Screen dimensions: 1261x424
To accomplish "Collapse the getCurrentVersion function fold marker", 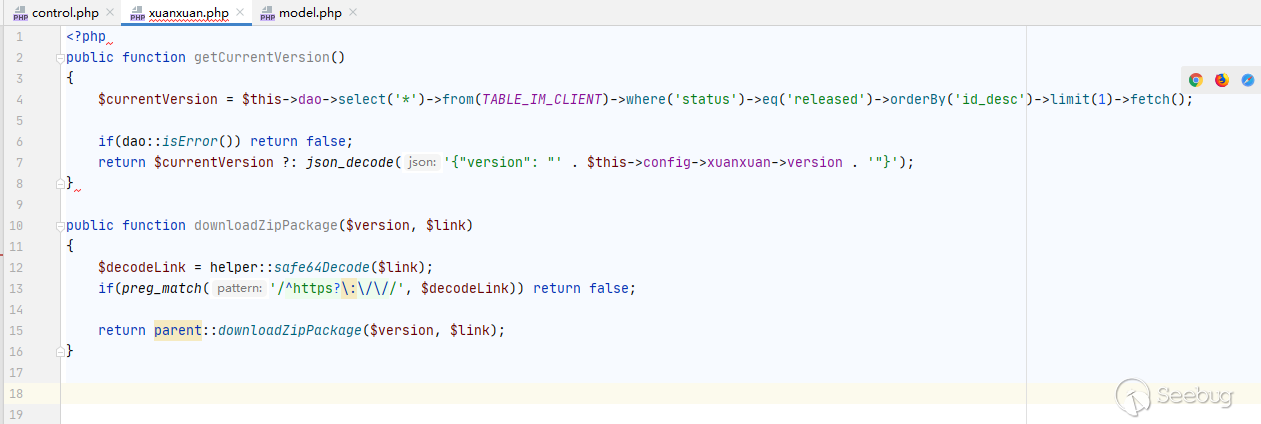I will pyautogui.click(x=60, y=57).
